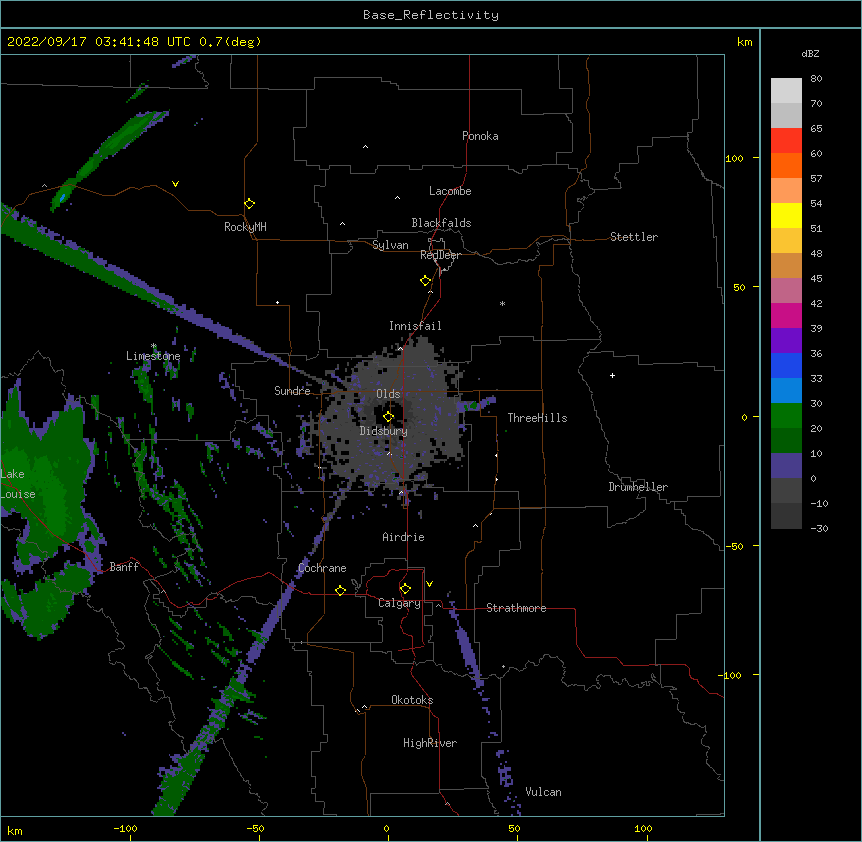Click the Sylvan label
Image resolution: width=862 pixels, height=842 pixels.
click(390, 245)
